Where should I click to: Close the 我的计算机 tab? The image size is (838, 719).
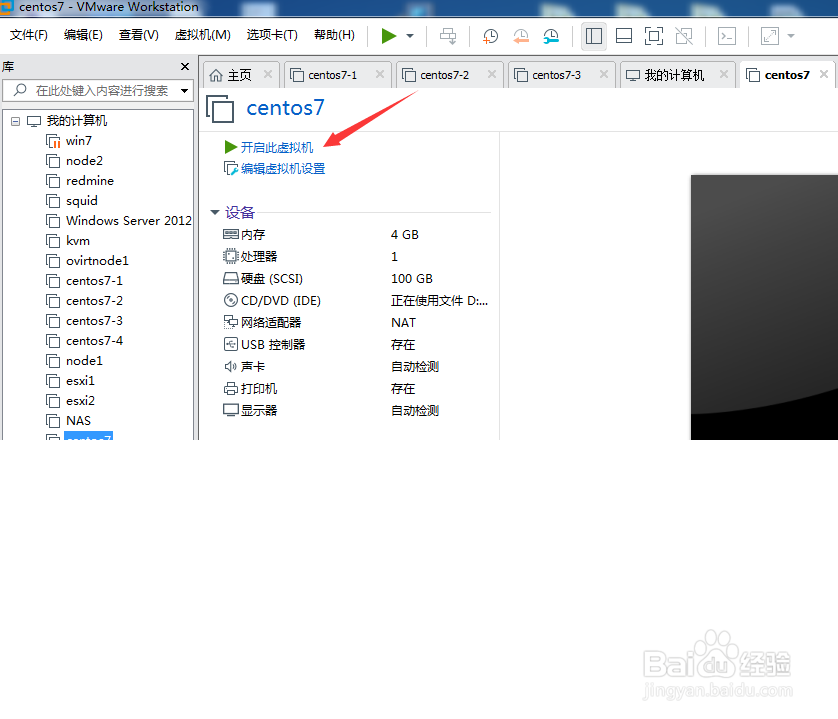tap(724, 74)
